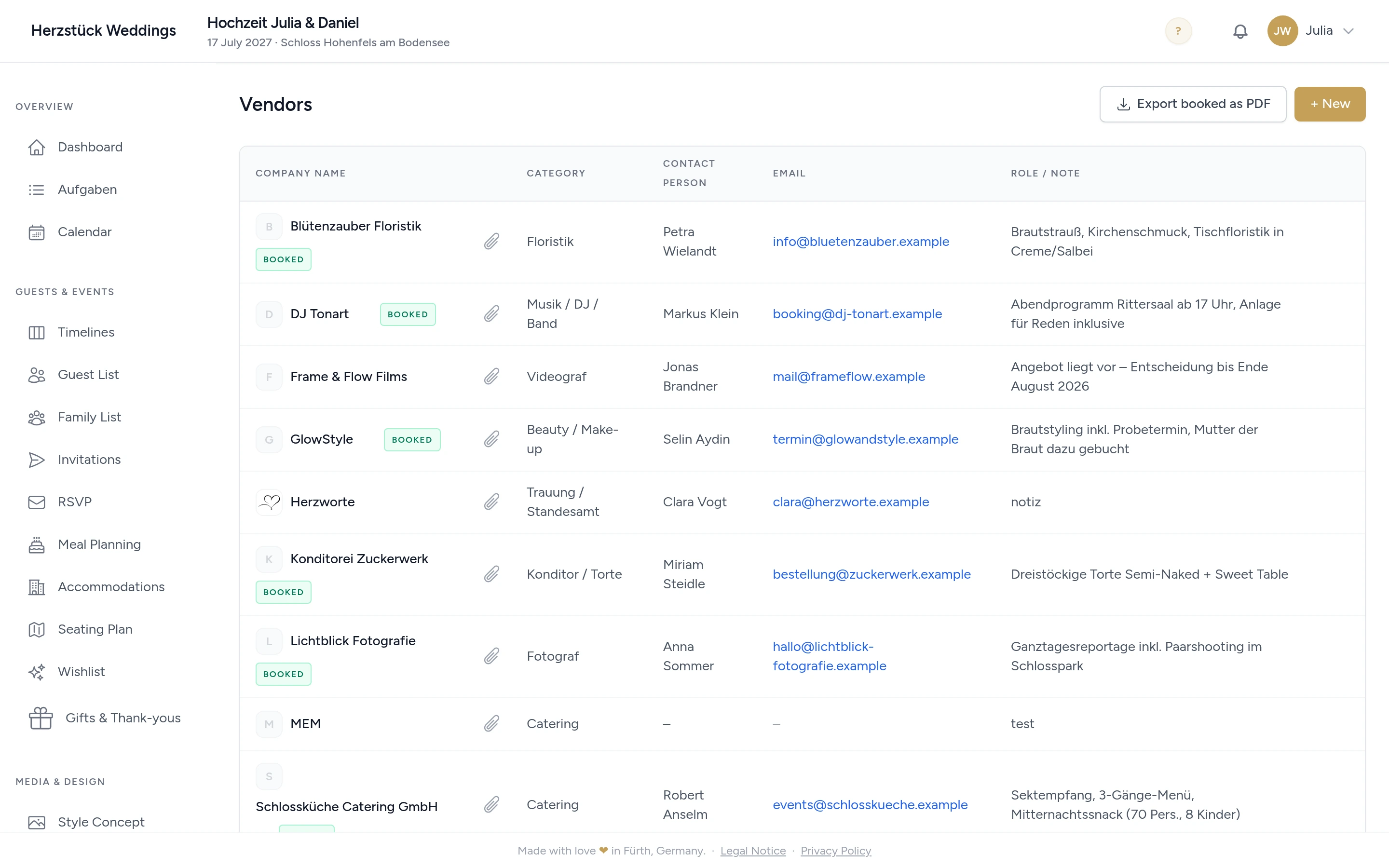Click the Guest List people icon
Screen dimensions: 1389x868
tap(37, 375)
